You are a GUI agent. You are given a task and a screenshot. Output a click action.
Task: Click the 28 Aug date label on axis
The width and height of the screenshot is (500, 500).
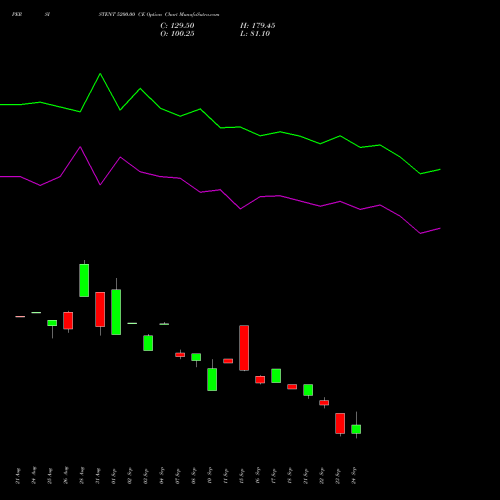pyautogui.click(x=82, y=476)
